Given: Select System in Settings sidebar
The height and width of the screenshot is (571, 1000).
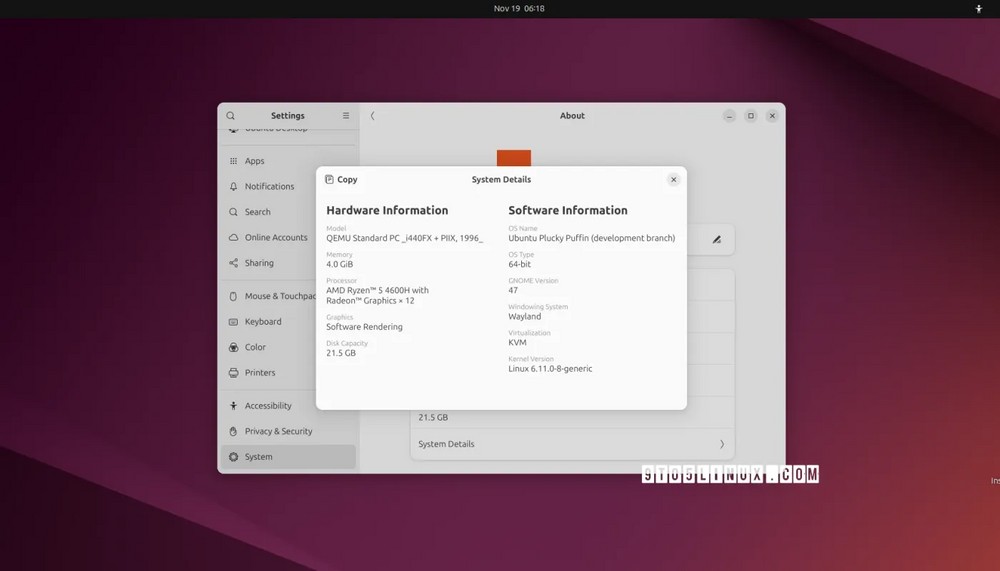Looking at the screenshot, I should (288, 457).
